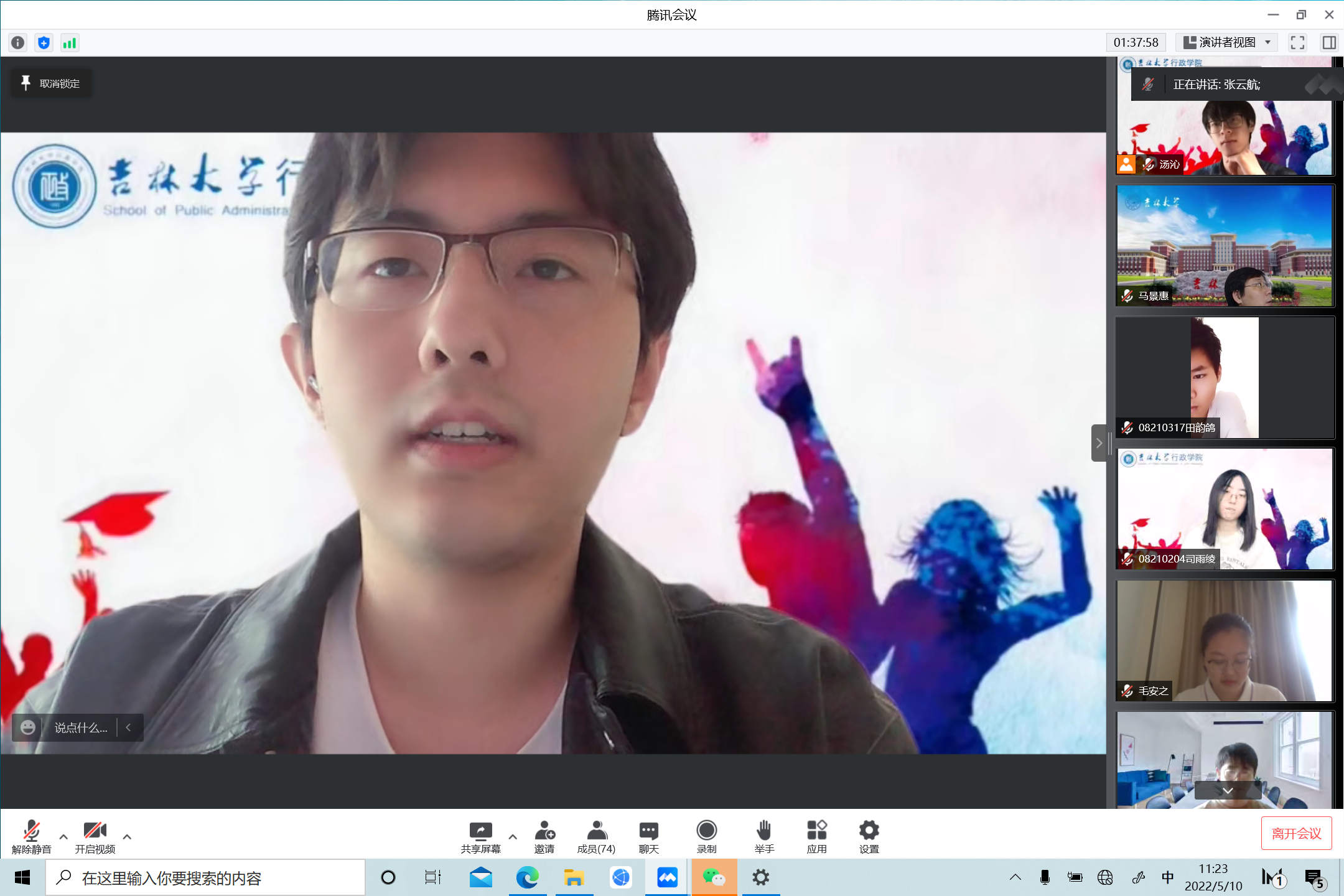This screenshot has width=1344, height=896.
Task: Click the 说点什么 chat input field
Action: tap(81, 727)
